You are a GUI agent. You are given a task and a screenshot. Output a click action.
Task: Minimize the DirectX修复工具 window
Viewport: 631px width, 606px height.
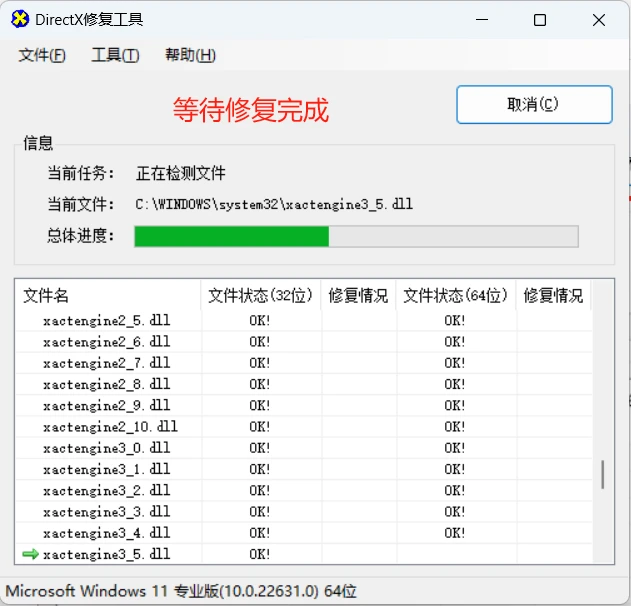[x=482, y=20]
